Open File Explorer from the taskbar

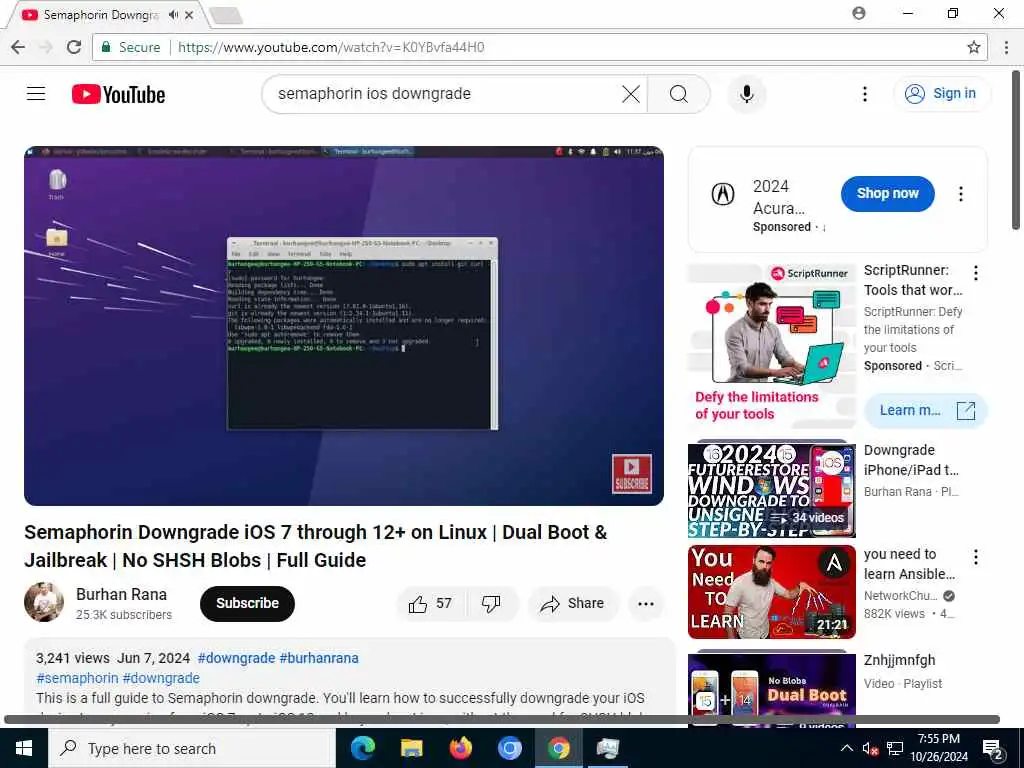pos(411,748)
